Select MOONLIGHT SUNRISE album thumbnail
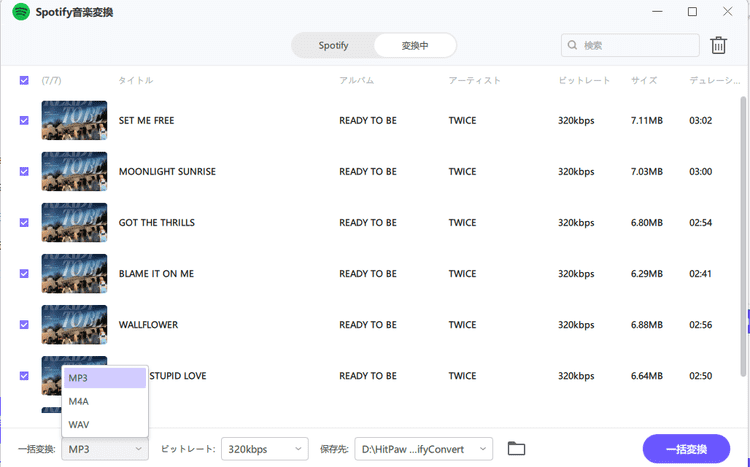750x467 pixels. tap(74, 171)
